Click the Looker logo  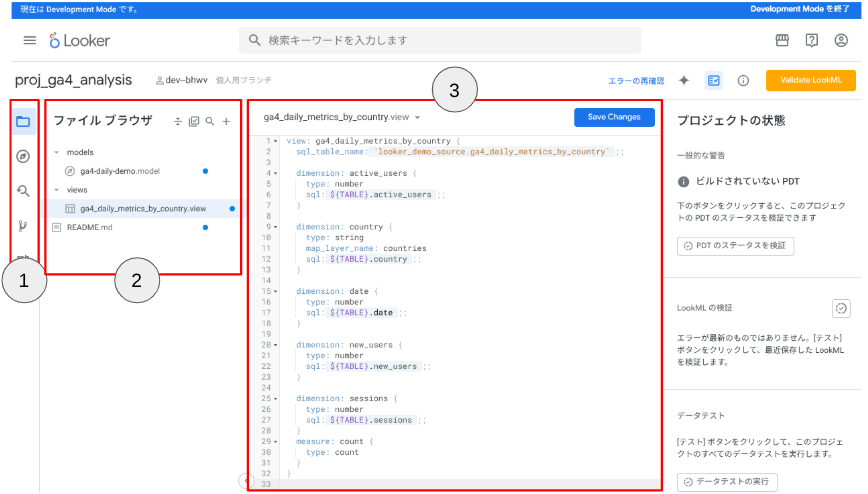[x=79, y=40]
